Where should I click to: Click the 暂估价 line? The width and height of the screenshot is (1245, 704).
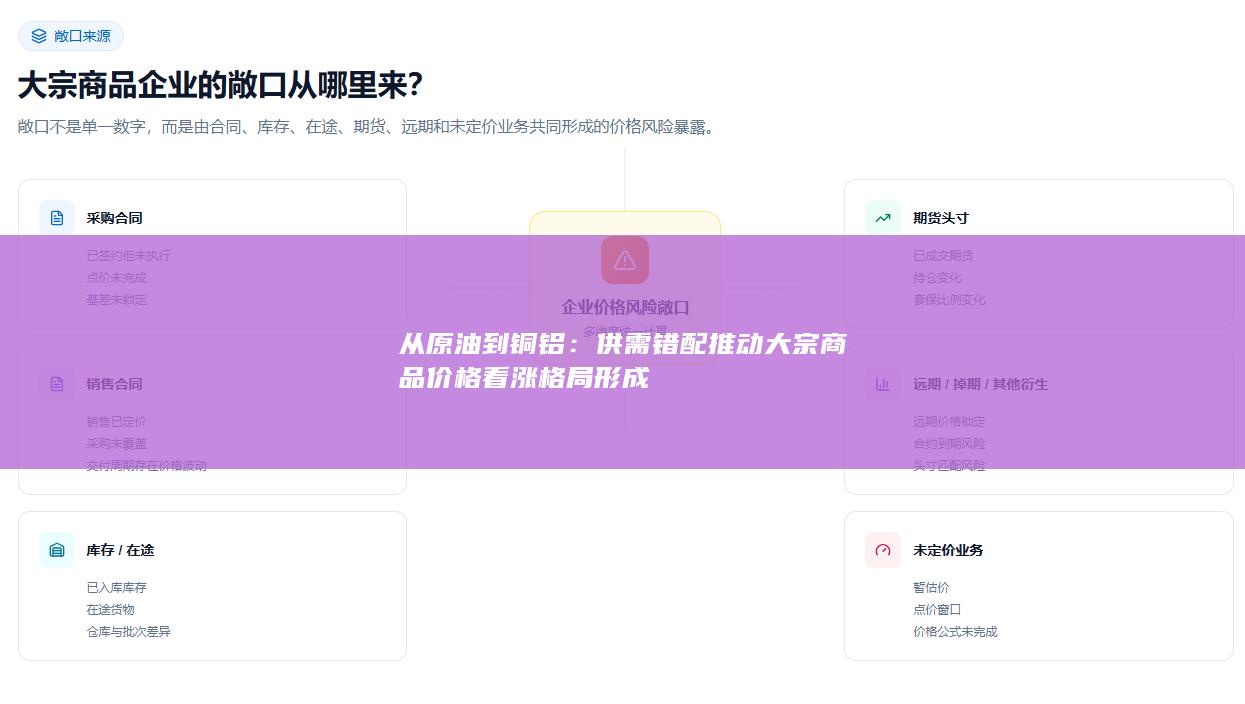point(931,587)
